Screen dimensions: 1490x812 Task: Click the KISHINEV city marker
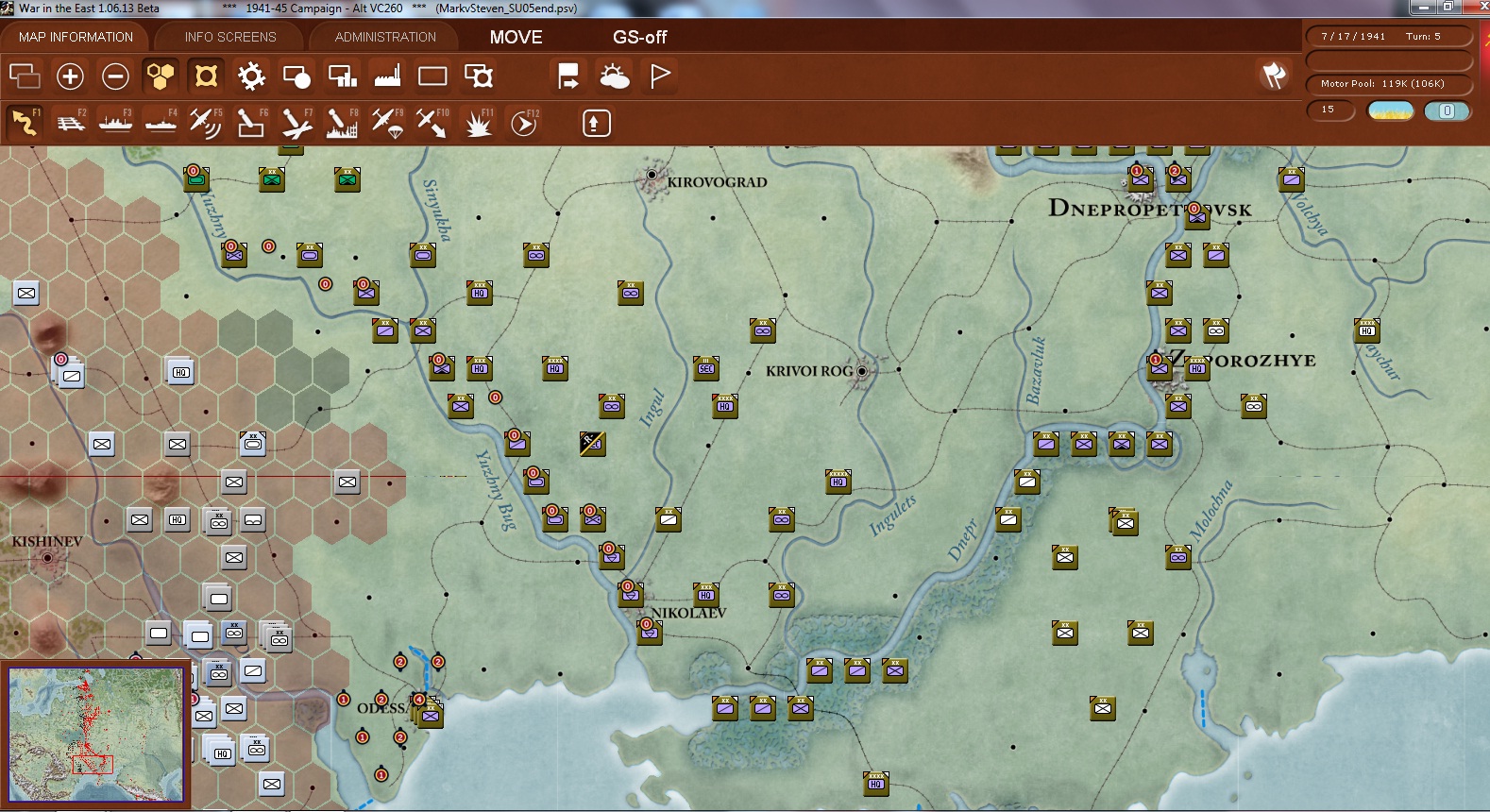[x=47, y=558]
